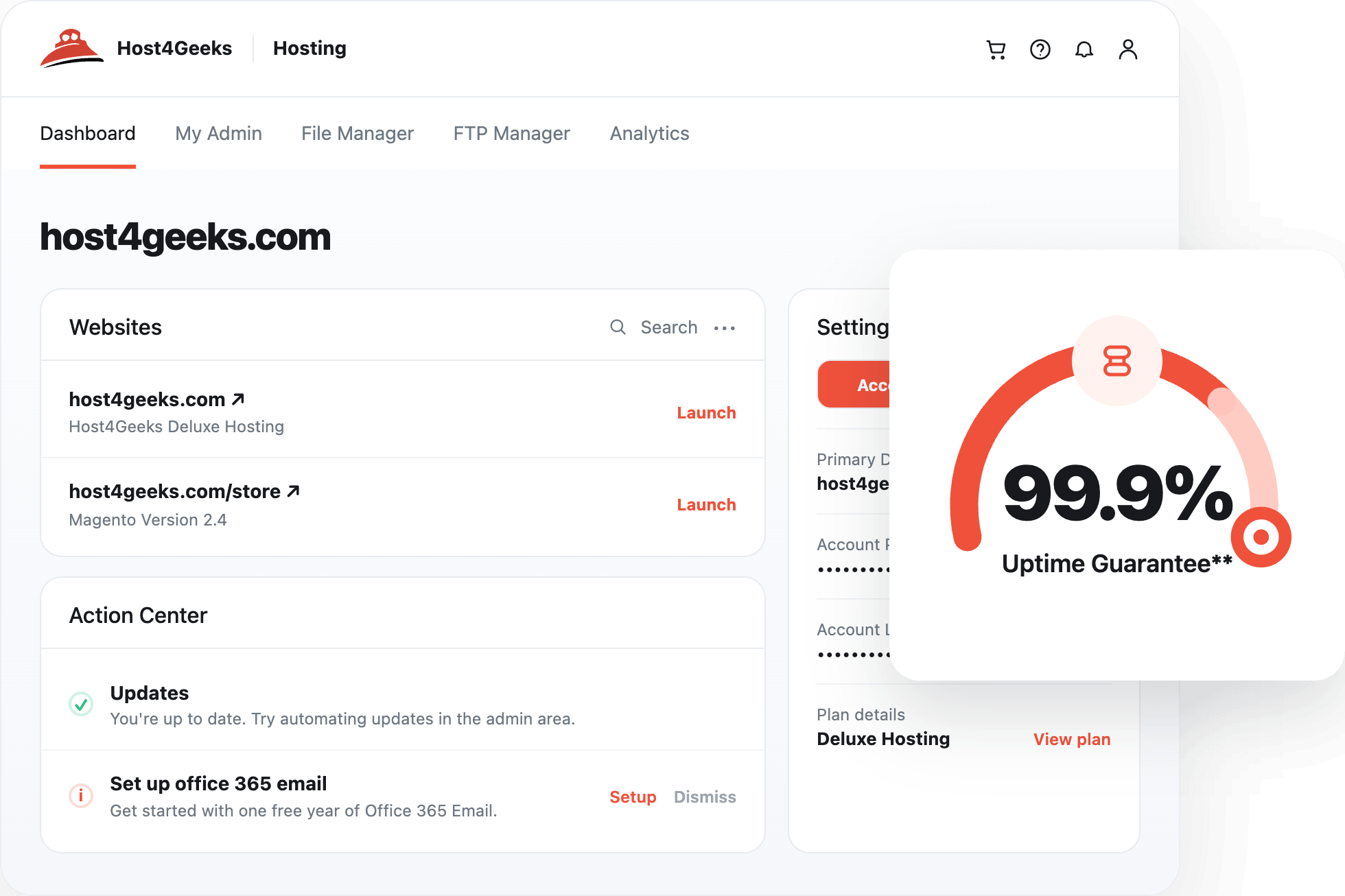This screenshot has height=896, width=1345.
Task: Click the Host4Geeks red hat logo
Action: [71, 48]
